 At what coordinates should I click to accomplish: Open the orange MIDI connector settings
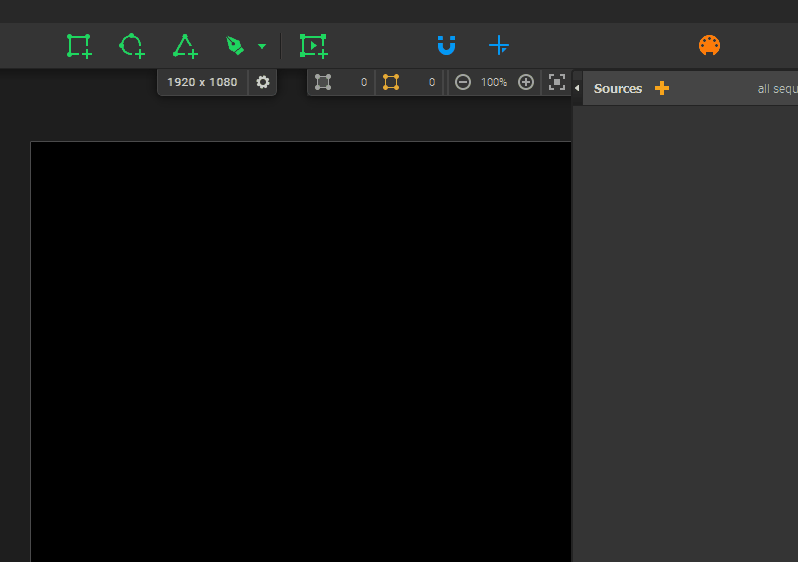click(x=709, y=46)
